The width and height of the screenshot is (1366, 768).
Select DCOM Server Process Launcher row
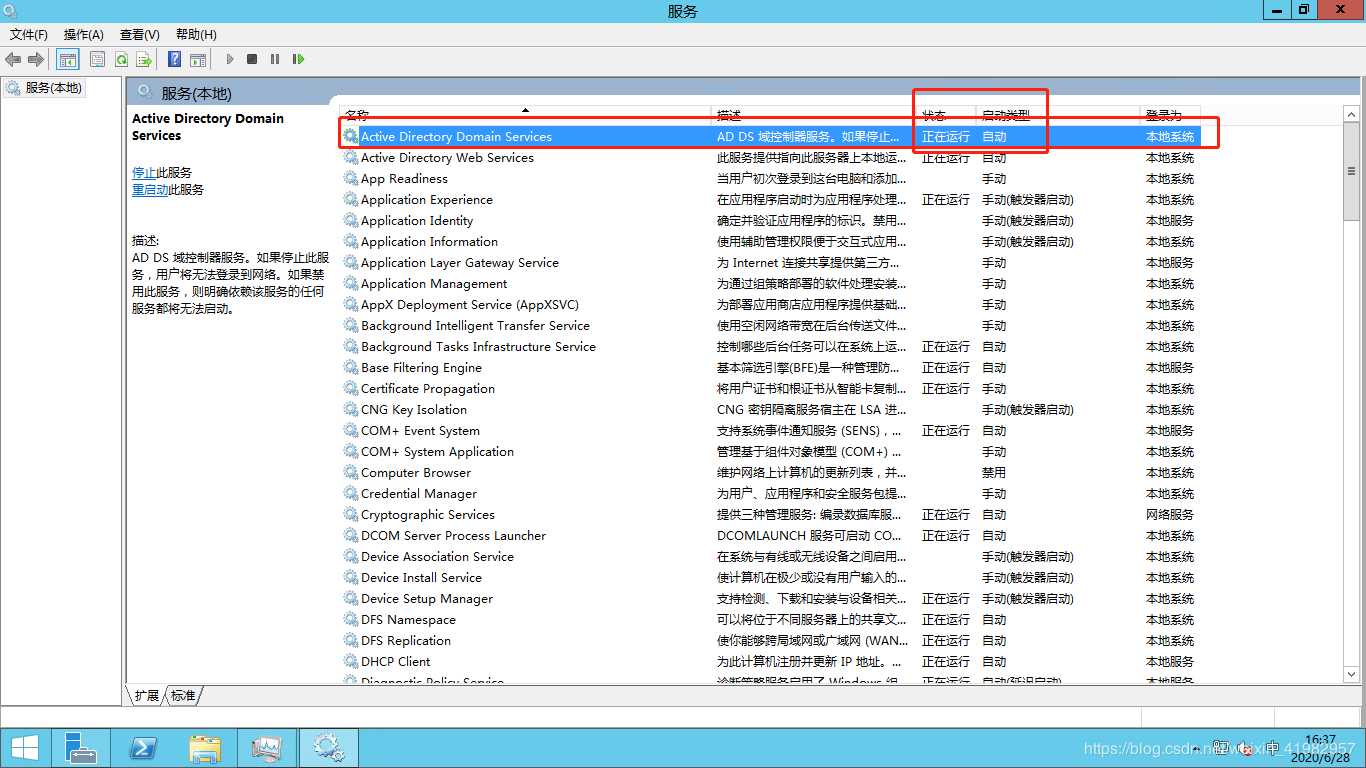(770, 536)
